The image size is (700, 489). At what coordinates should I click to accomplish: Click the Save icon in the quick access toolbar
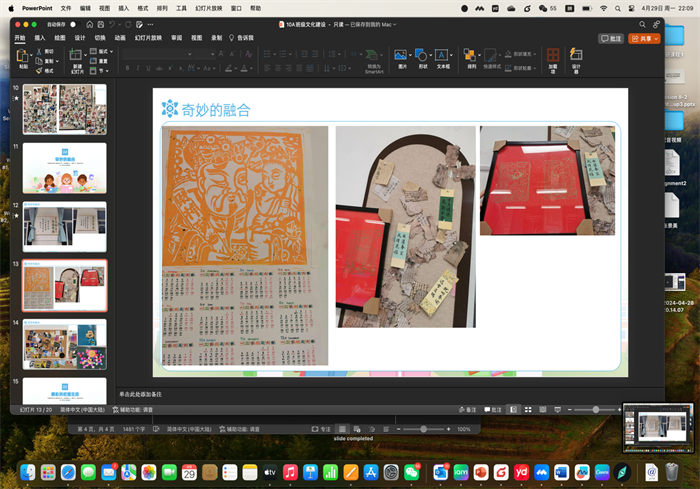point(101,25)
